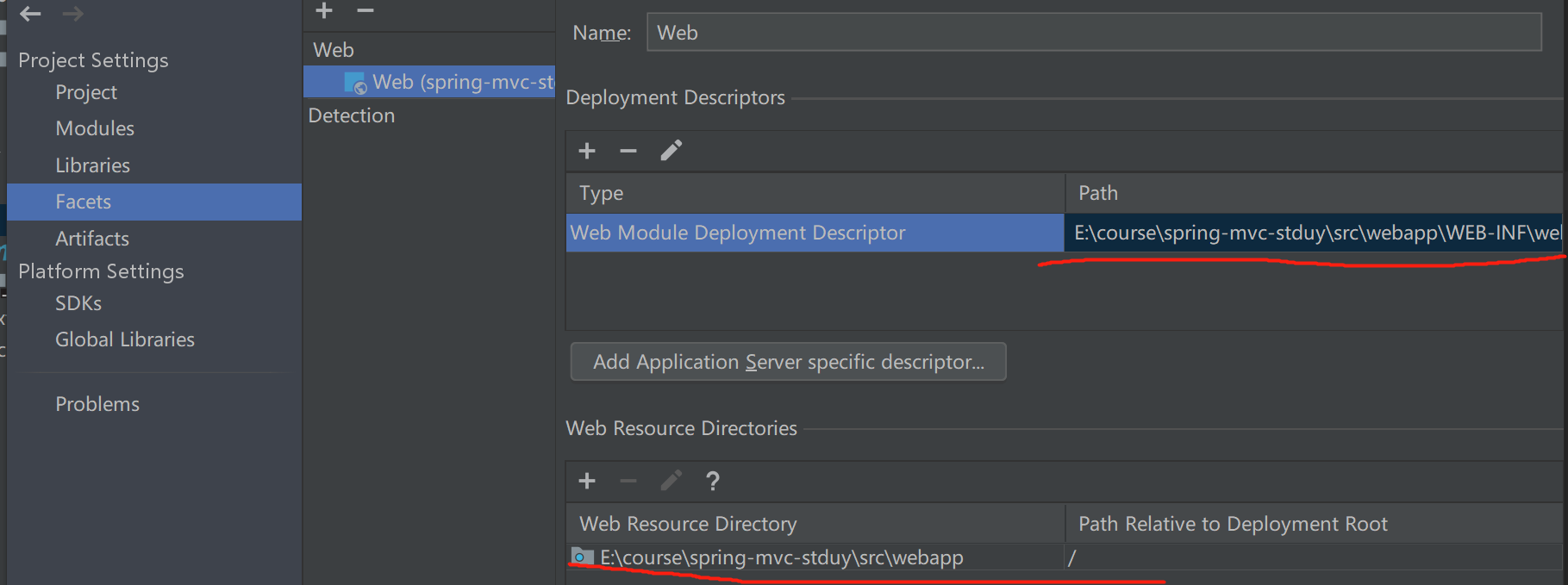Open help for Web Resource Directories

coord(712,481)
